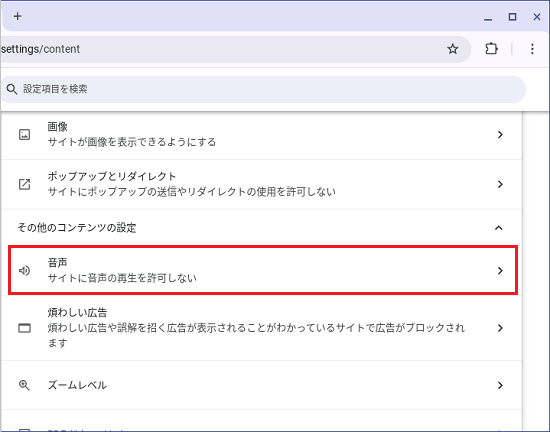Image resolution: width=550 pixels, height=432 pixels.
Task: Bookmark this page with the star icon
Action: click(453, 49)
